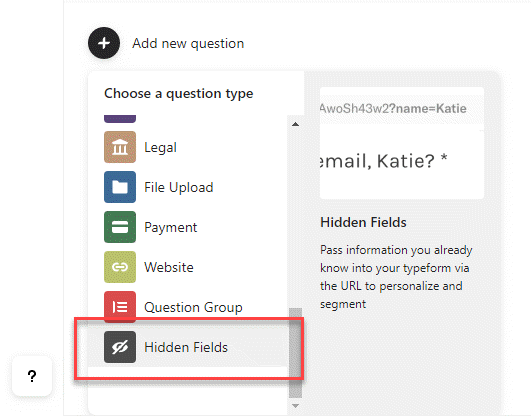Choose the Legal question type label
The height and width of the screenshot is (416, 531).
tap(161, 147)
